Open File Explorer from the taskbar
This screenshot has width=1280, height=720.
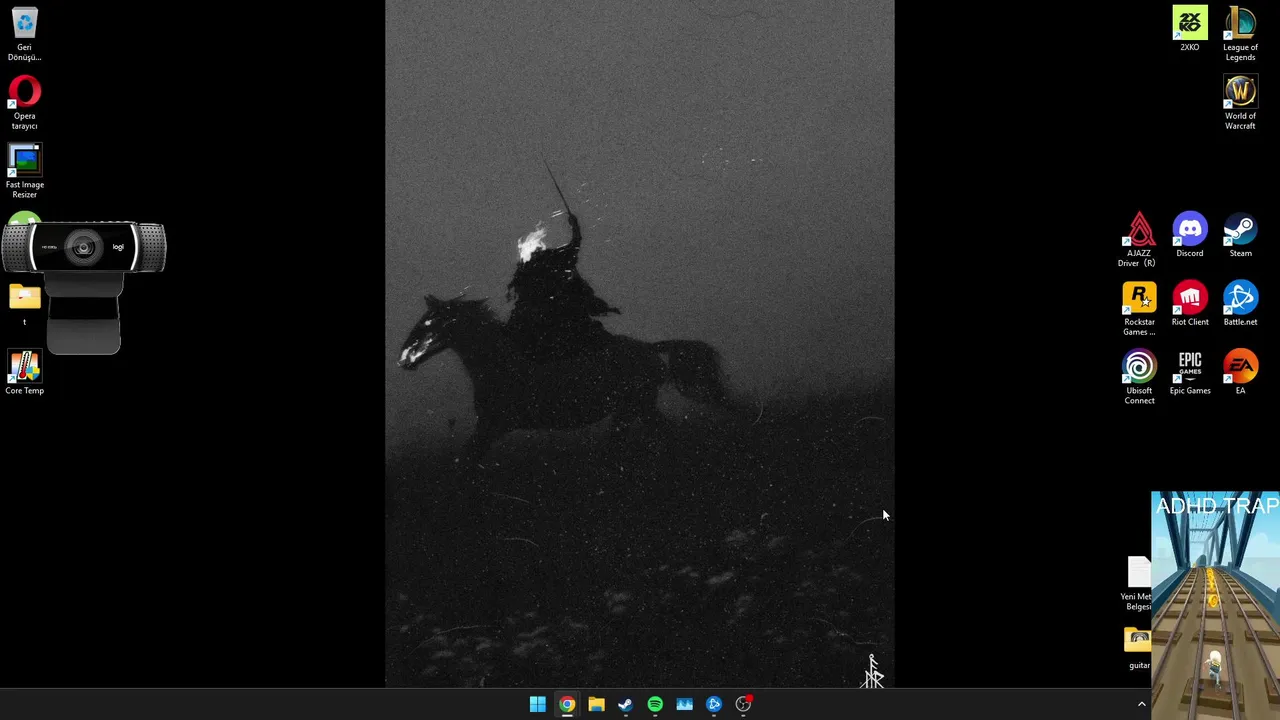tap(596, 704)
